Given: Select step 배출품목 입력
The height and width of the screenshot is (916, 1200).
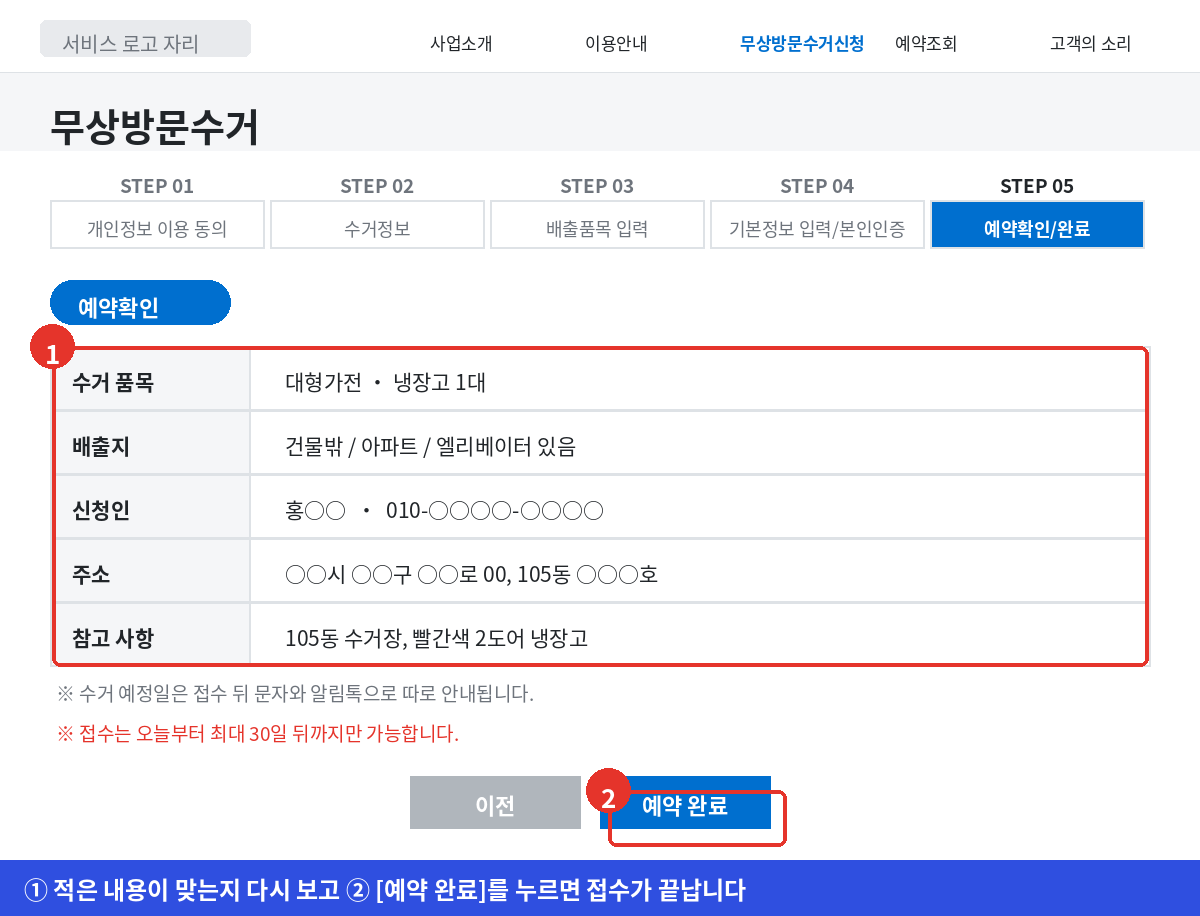Looking at the screenshot, I should click(597, 225).
